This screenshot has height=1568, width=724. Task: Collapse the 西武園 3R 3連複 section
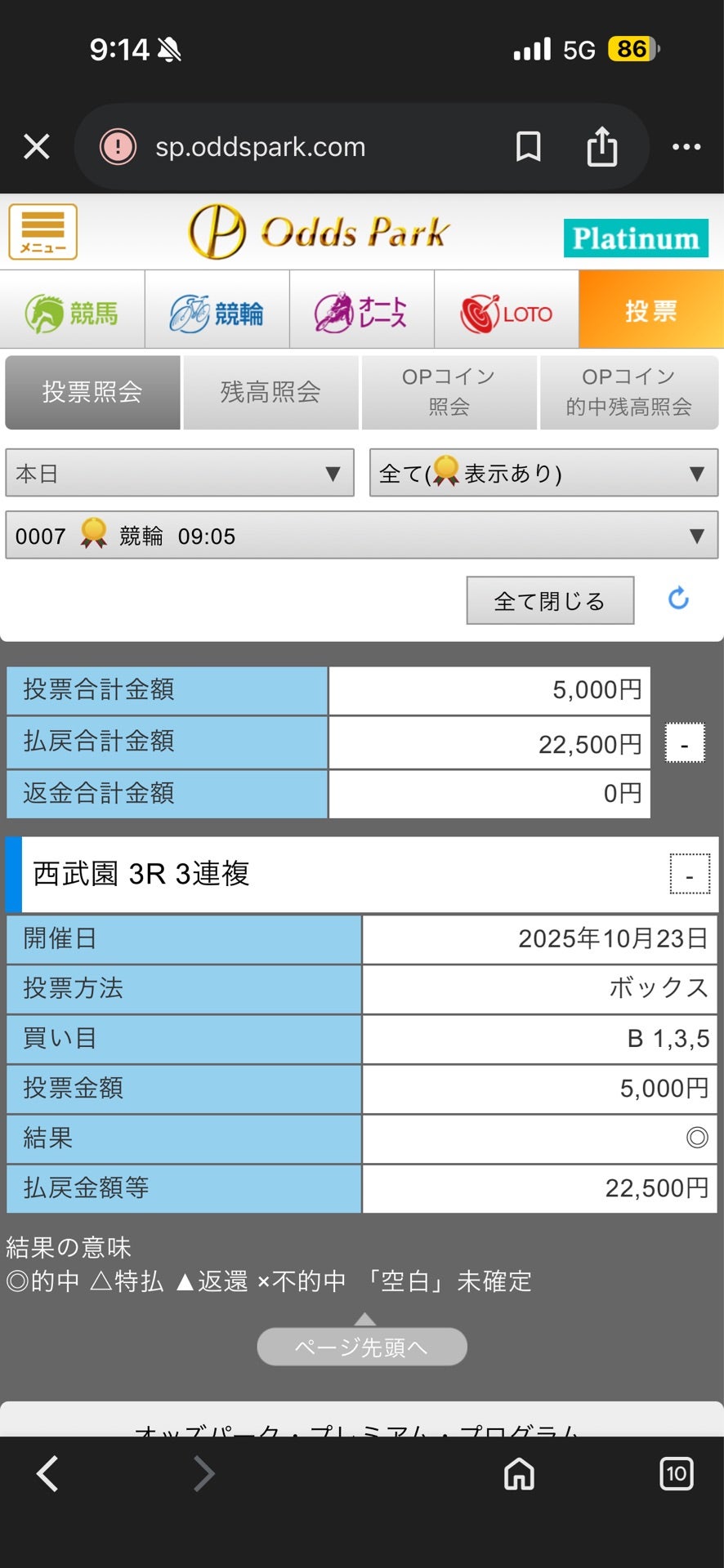point(690,875)
